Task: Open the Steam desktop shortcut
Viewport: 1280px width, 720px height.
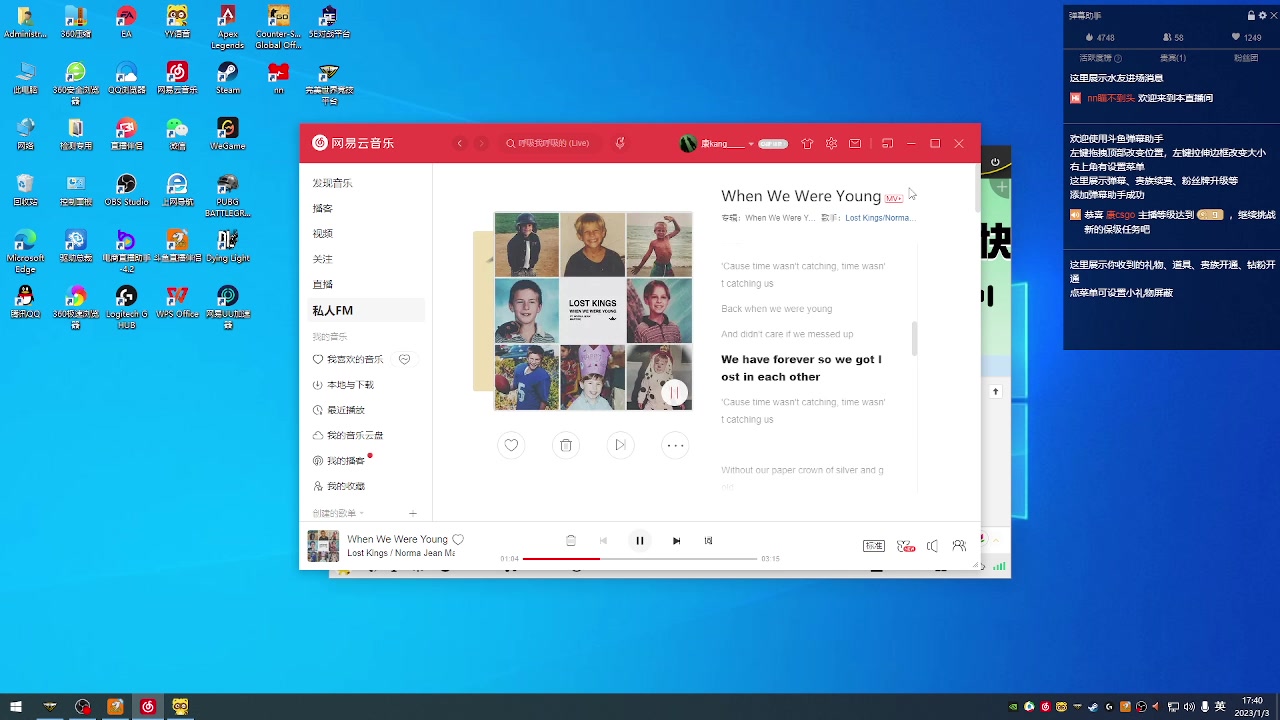Action: pos(228,78)
